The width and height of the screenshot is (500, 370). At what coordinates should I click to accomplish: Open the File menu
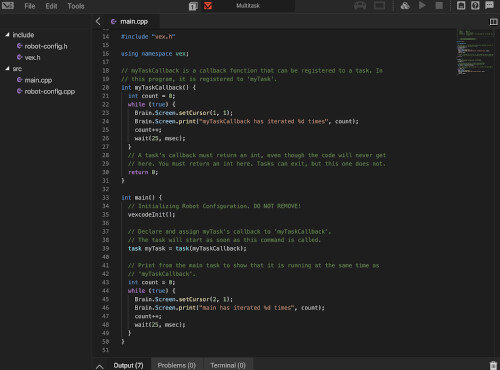pyautogui.click(x=30, y=6)
